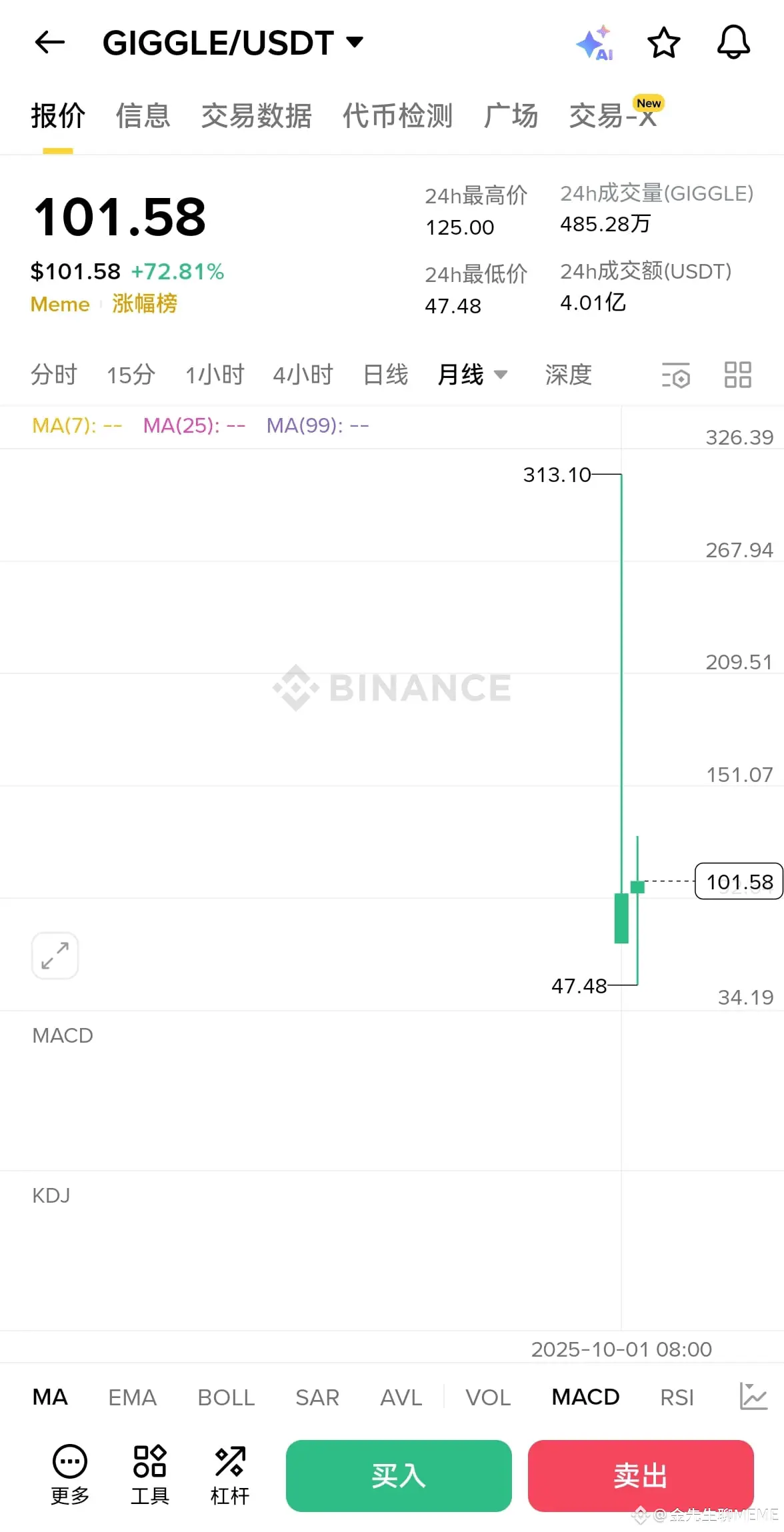
Task: Expand the 月线 timeframe dropdown arrow
Action: tap(501, 375)
